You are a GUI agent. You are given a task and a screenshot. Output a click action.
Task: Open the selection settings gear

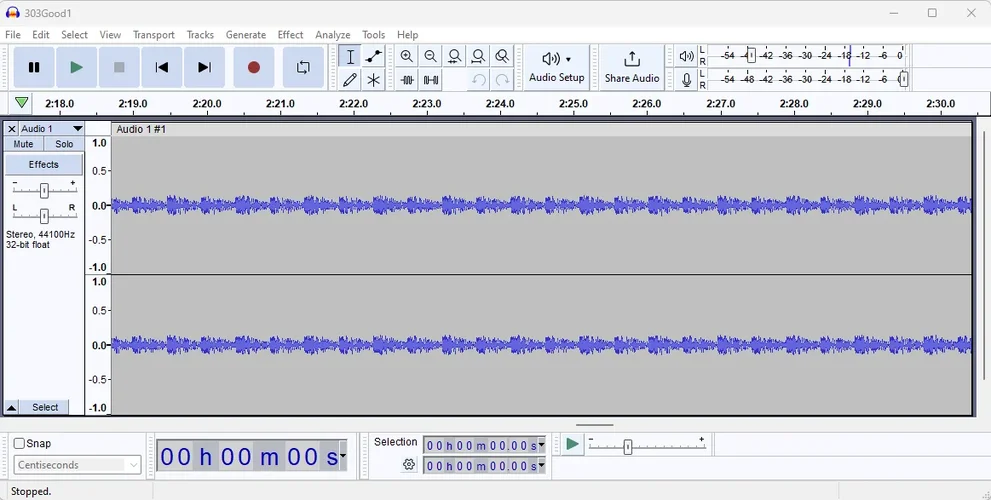(x=409, y=465)
